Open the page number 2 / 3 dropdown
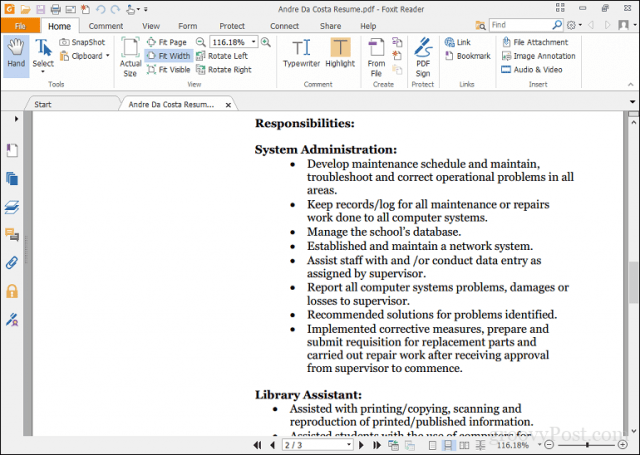 click(x=349, y=445)
